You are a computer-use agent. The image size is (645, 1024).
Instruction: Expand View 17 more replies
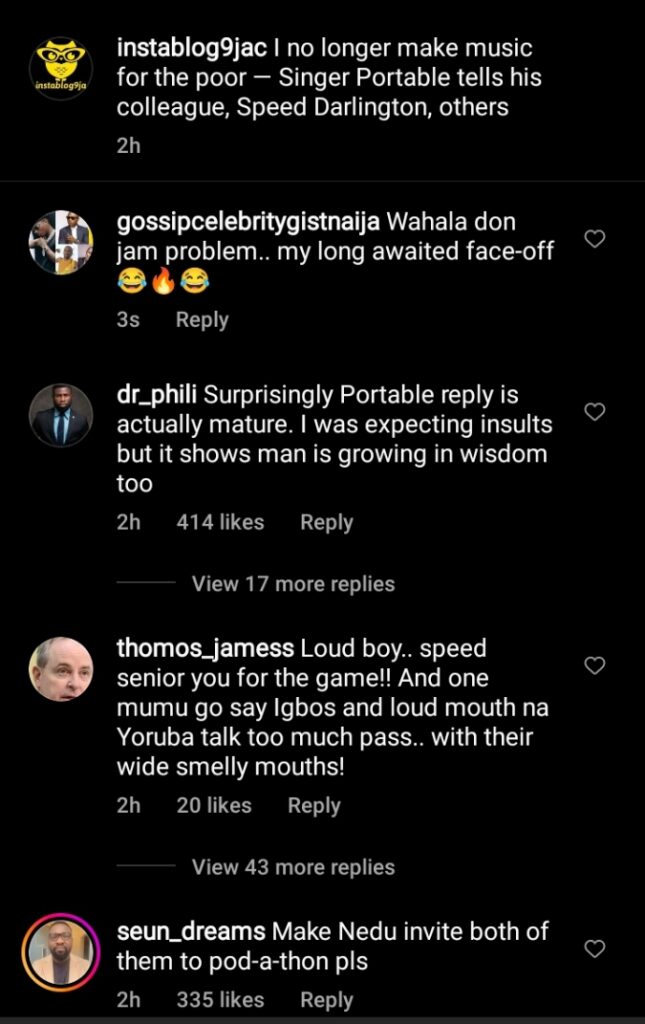pos(293,584)
